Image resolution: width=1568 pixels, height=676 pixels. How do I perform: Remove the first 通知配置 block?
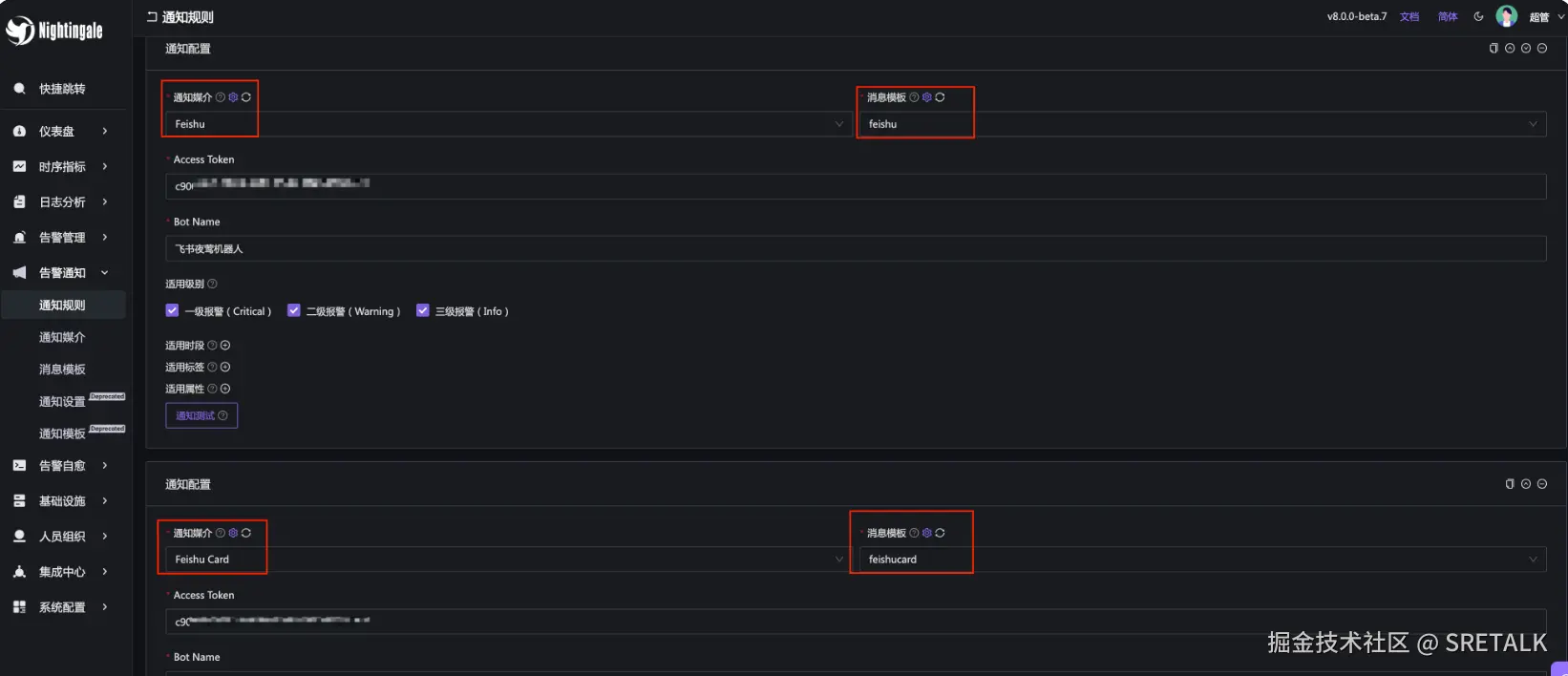(x=1542, y=49)
